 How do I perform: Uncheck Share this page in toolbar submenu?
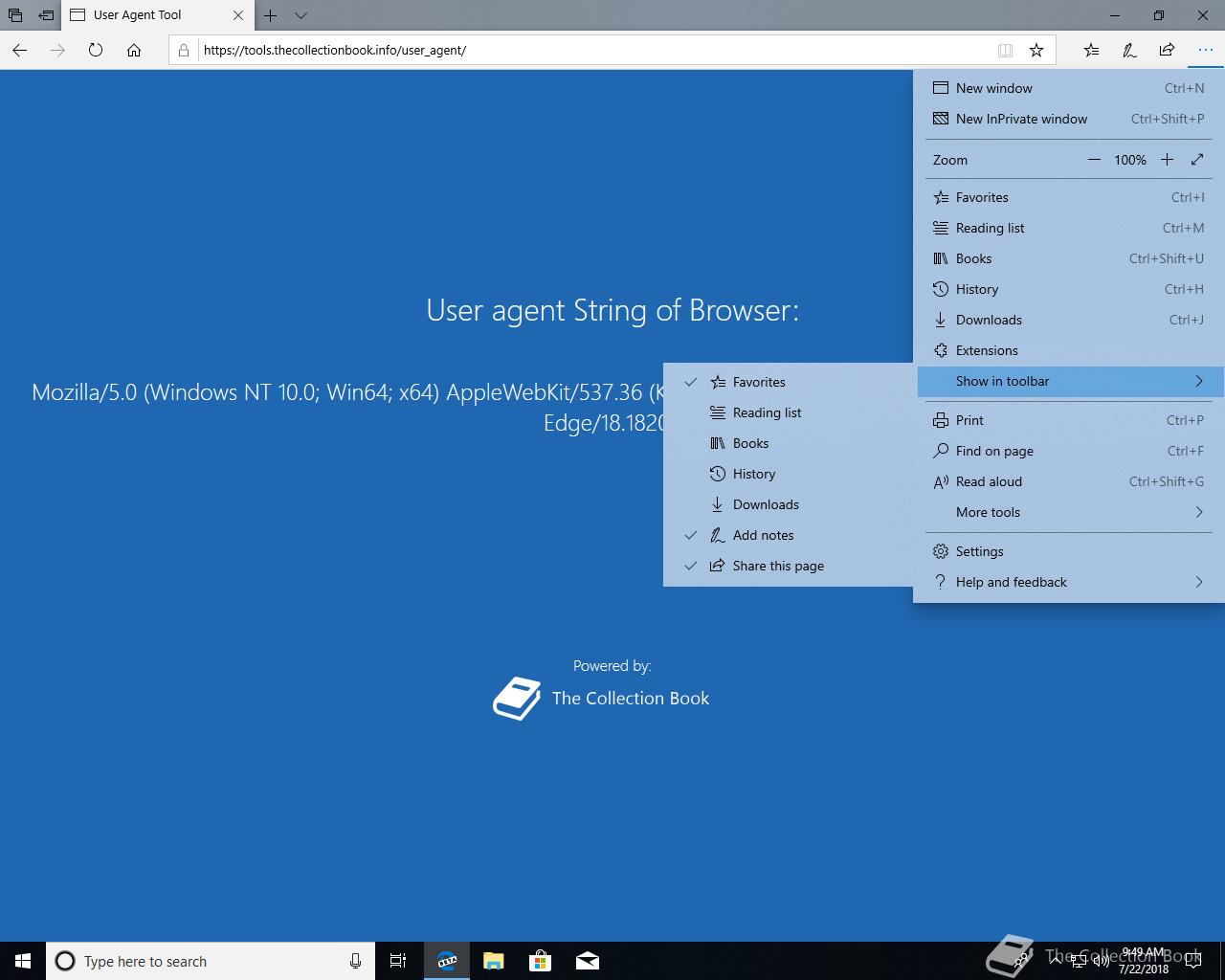pyautogui.click(x=789, y=566)
